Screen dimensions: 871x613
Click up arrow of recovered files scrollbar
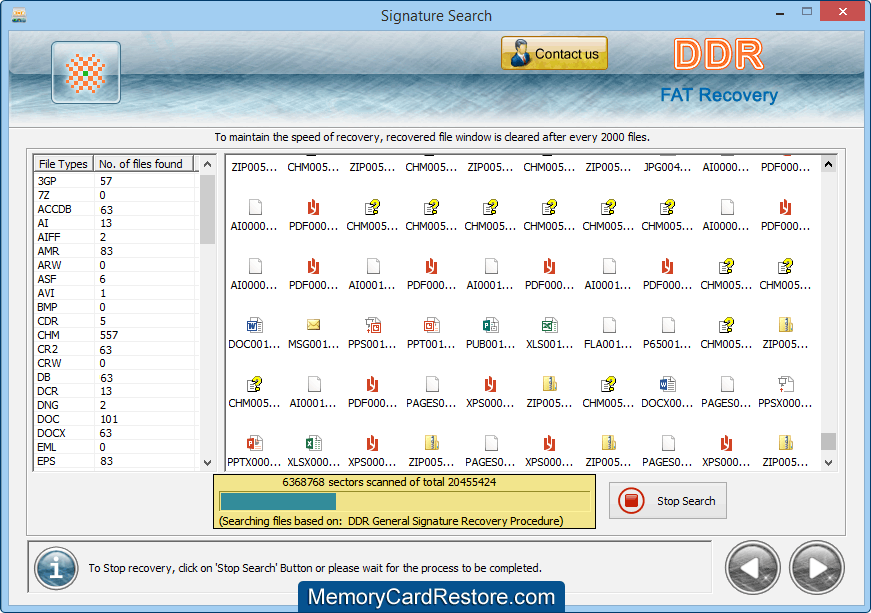pos(828,164)
